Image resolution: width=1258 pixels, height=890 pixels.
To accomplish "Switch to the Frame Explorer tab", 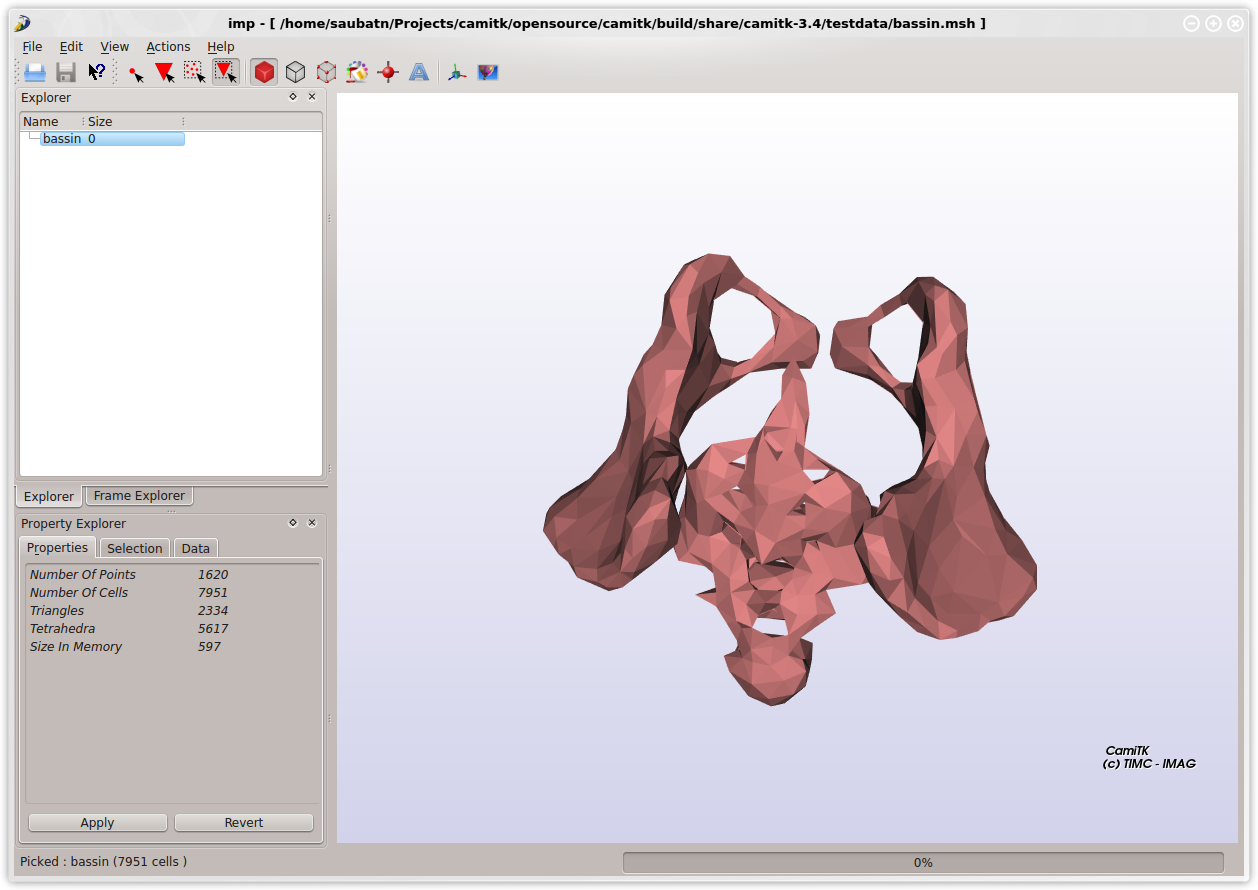I will pos(139,496).
